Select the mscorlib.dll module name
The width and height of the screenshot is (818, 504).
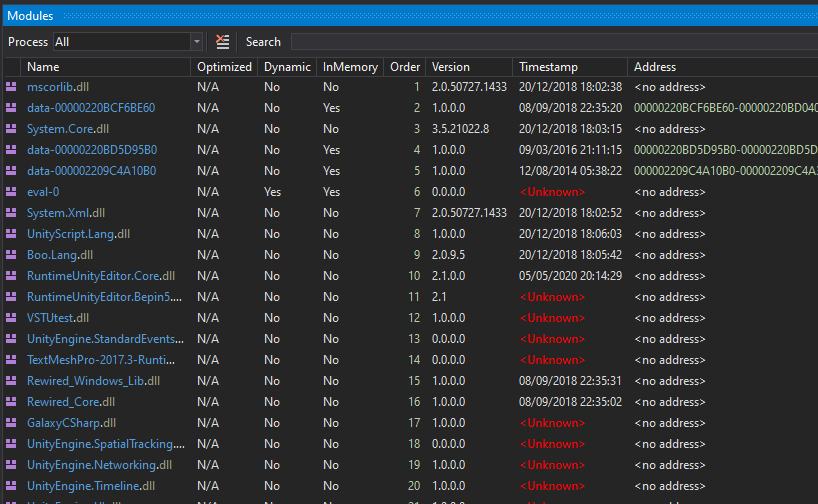58,87
